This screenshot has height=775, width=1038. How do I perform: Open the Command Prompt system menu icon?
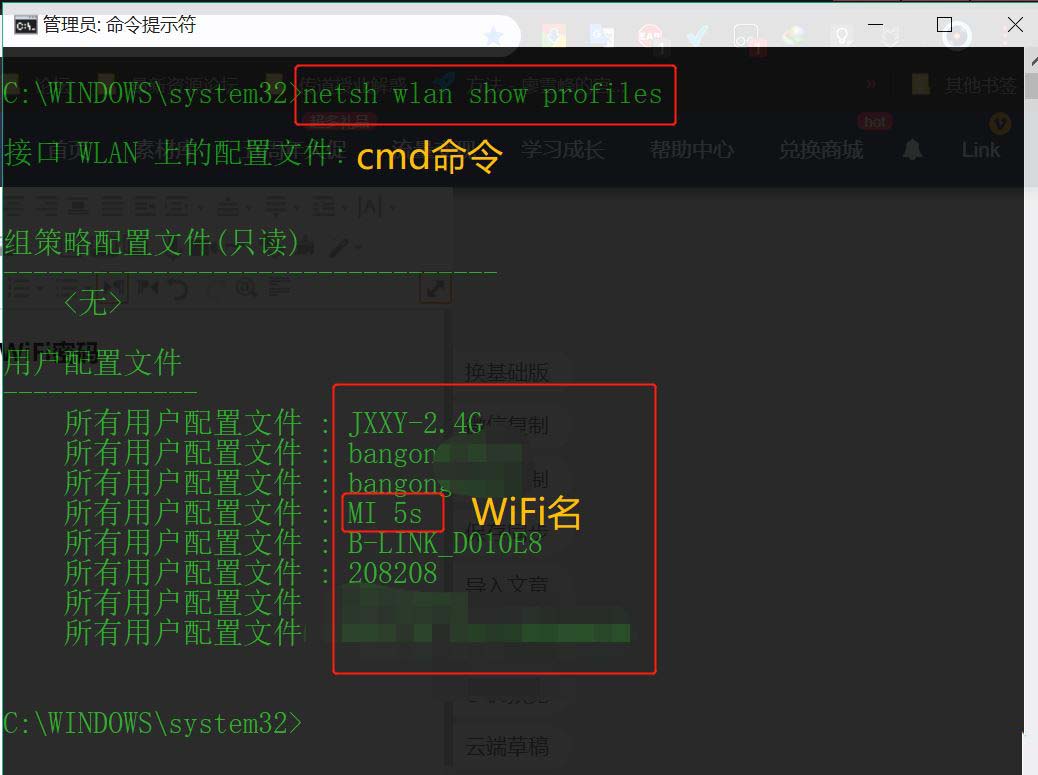tap(25, 26)
